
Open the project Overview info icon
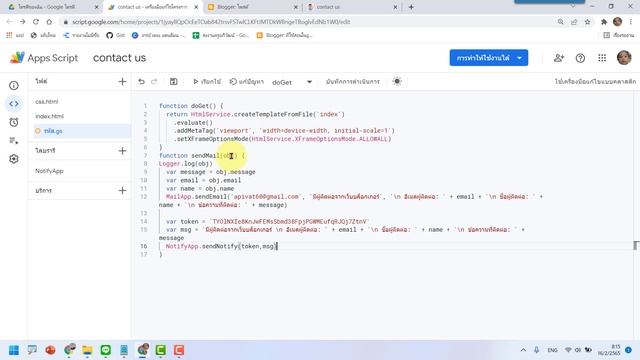[x=14, y=85]
